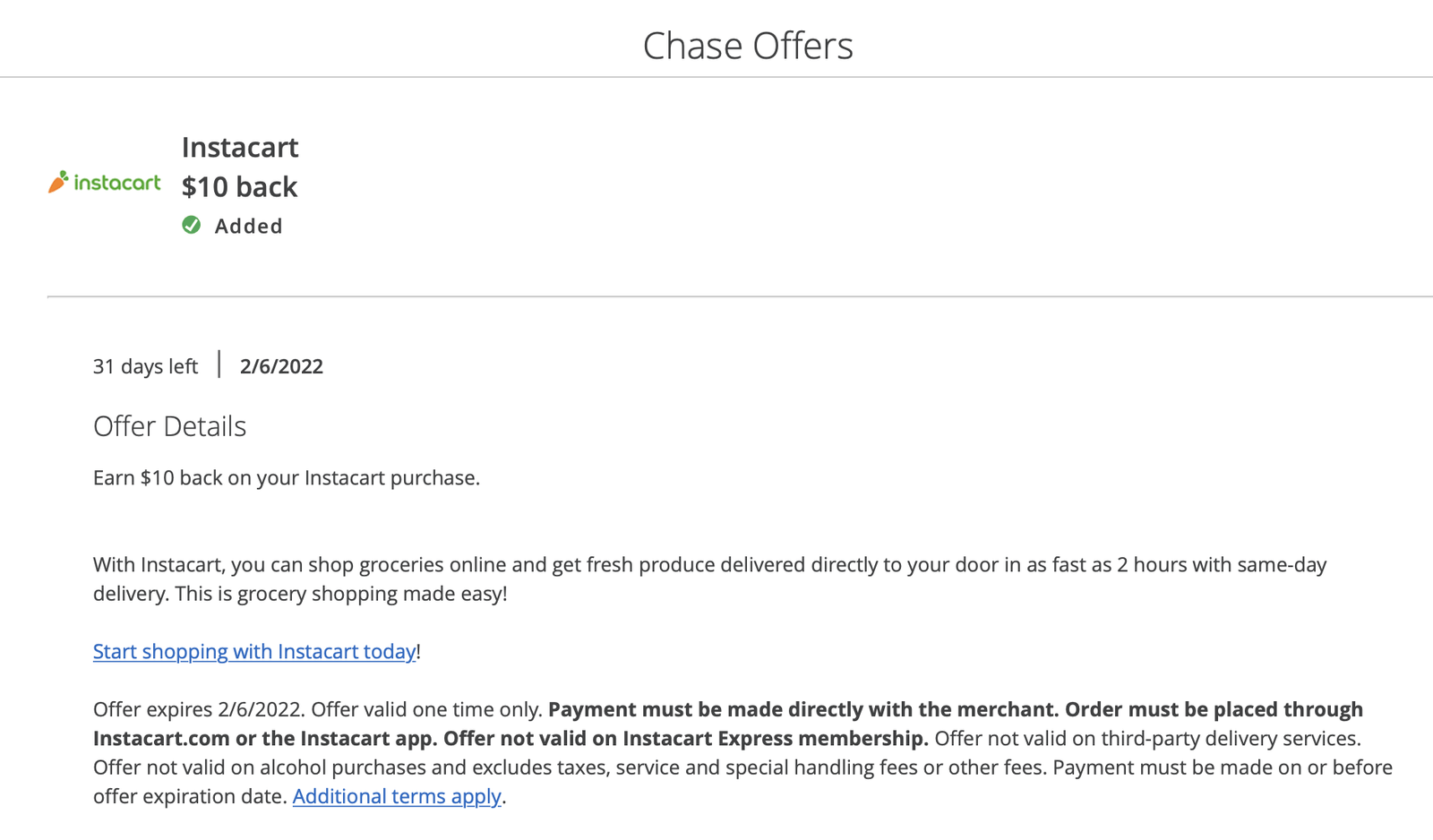Click the same-day delivery paragraph
Screen dimensions: 1433x840
click(709, 579)
